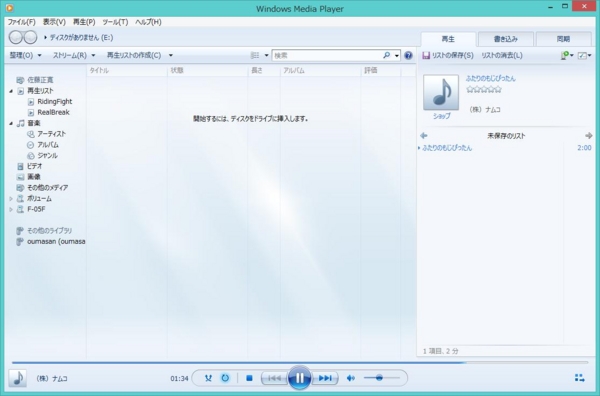
Task: Select 佐藤正寛 library root
Action: (x=40, y=80)
